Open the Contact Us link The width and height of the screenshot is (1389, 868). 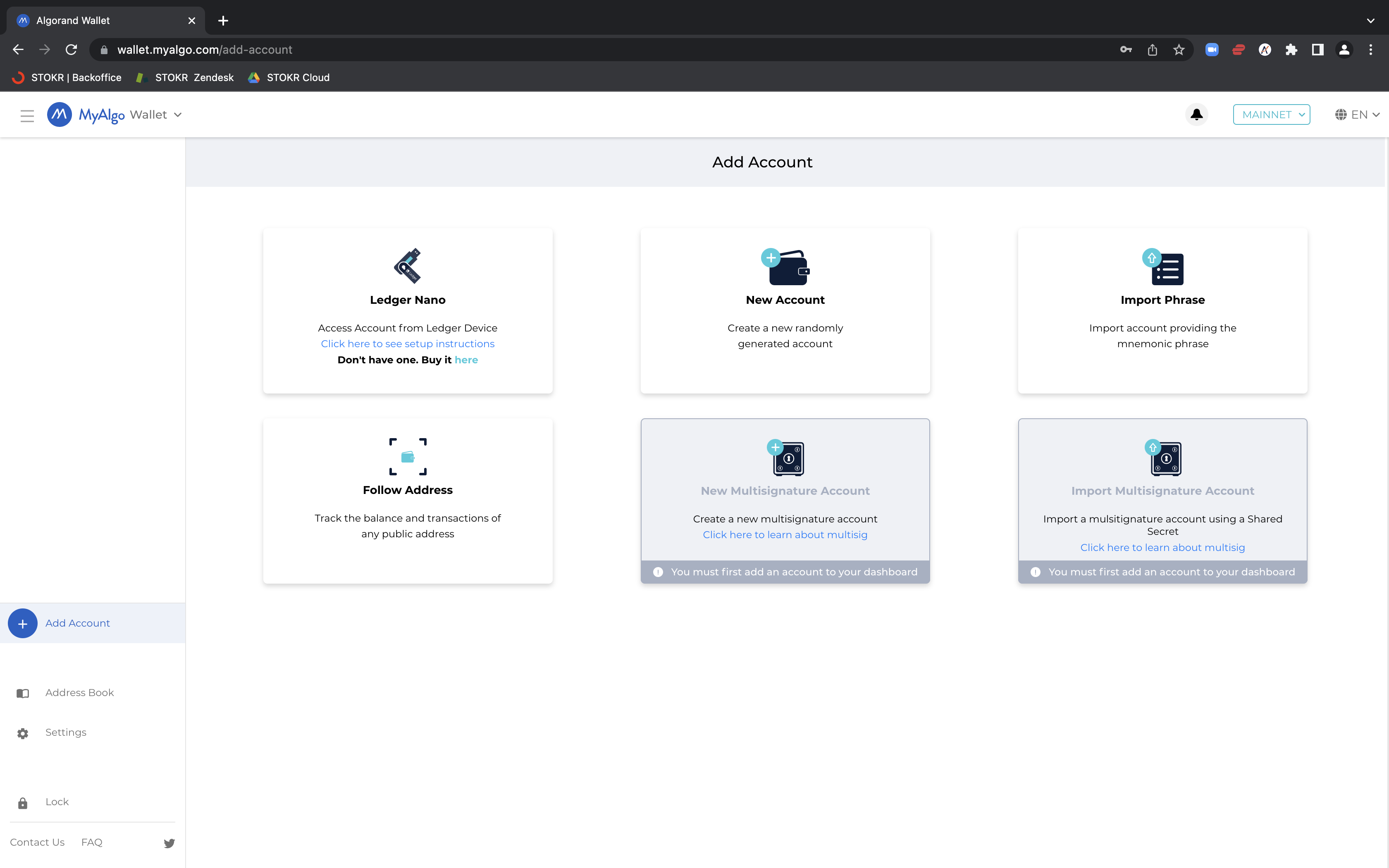tap(37, 843)
